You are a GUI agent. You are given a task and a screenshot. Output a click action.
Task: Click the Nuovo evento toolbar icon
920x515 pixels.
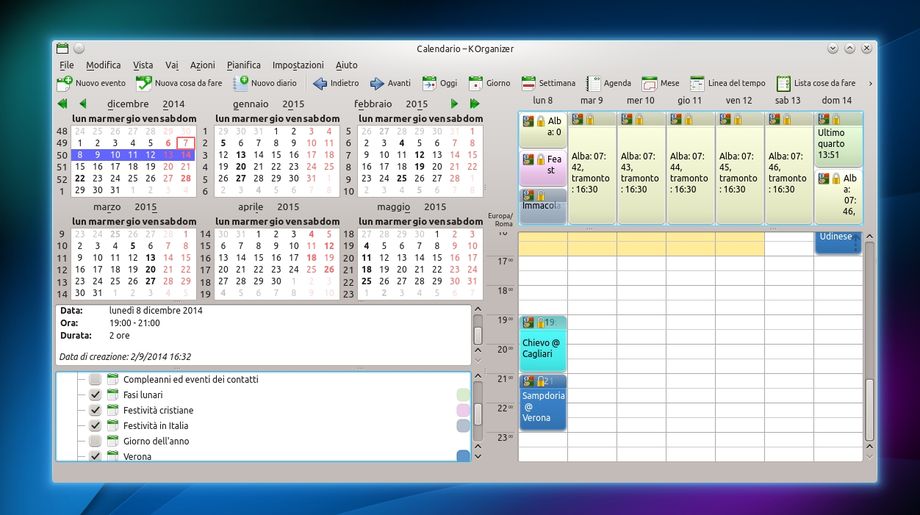[x=65, y=84]
